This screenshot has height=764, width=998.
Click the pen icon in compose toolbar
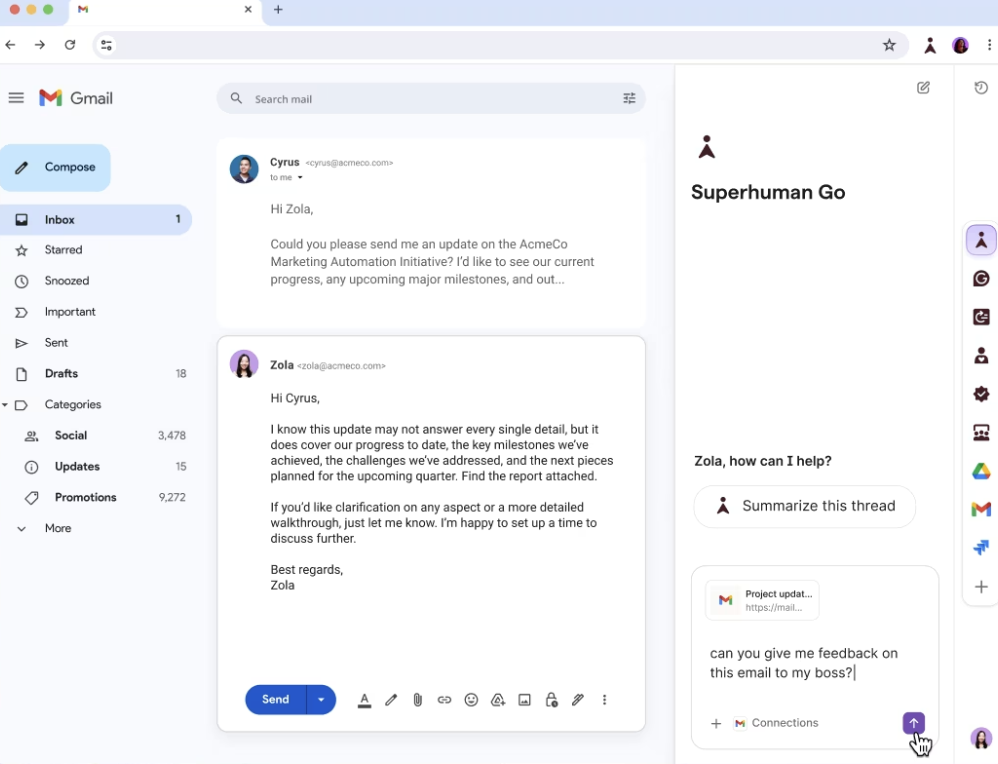point(391,700)
